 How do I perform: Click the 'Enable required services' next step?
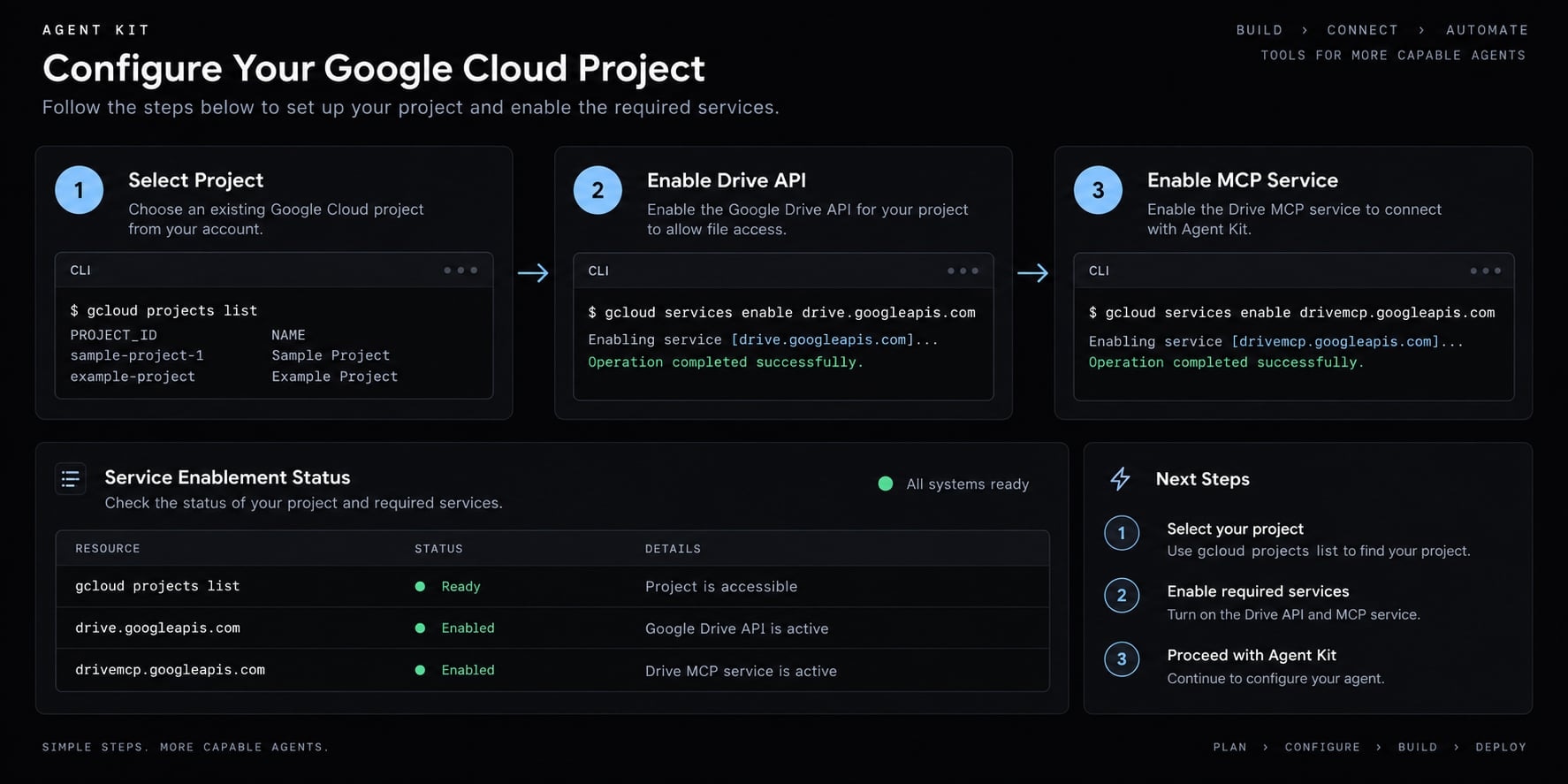point(1258,591)
